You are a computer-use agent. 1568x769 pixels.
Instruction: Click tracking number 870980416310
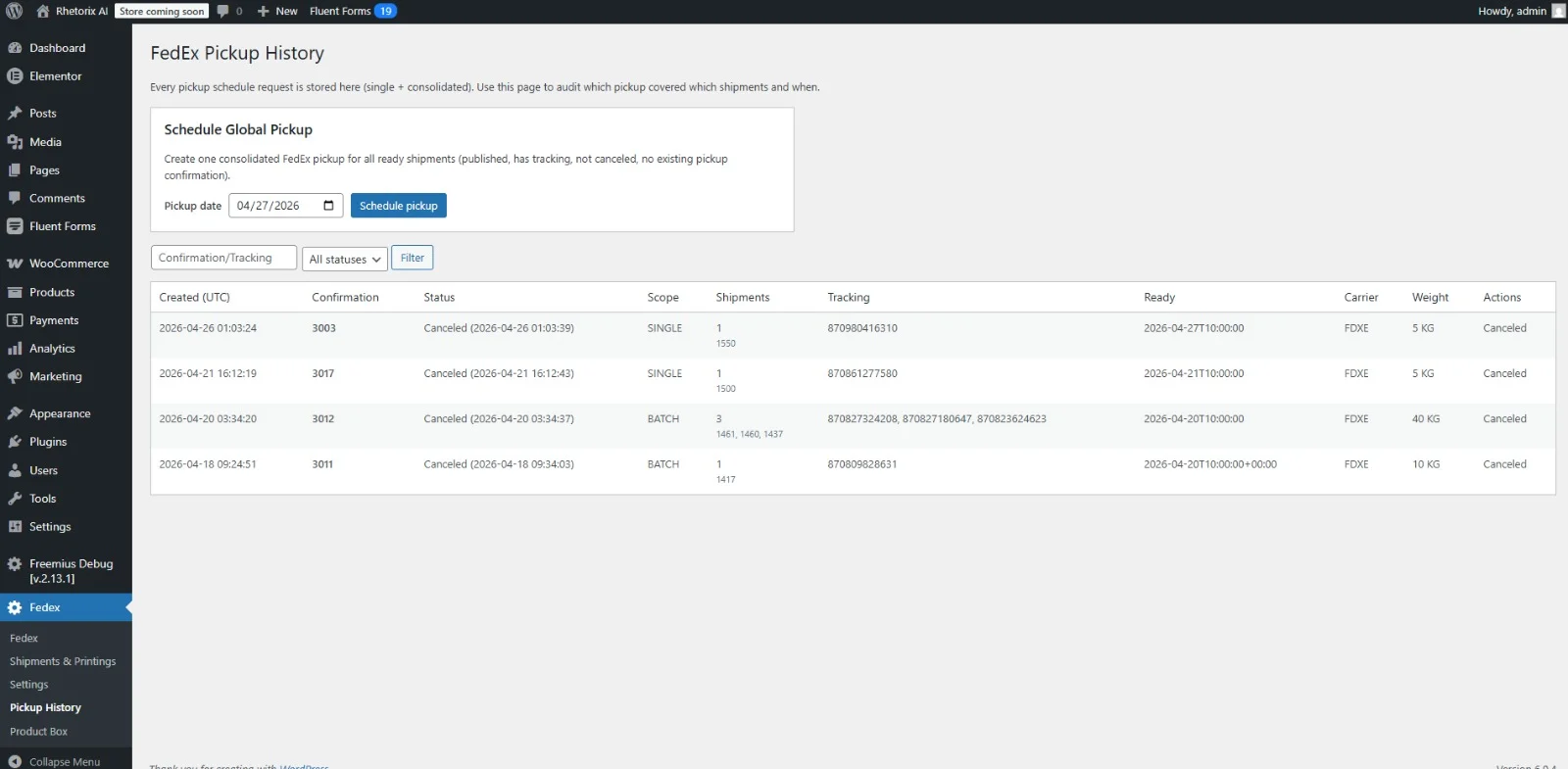(862, 328)
